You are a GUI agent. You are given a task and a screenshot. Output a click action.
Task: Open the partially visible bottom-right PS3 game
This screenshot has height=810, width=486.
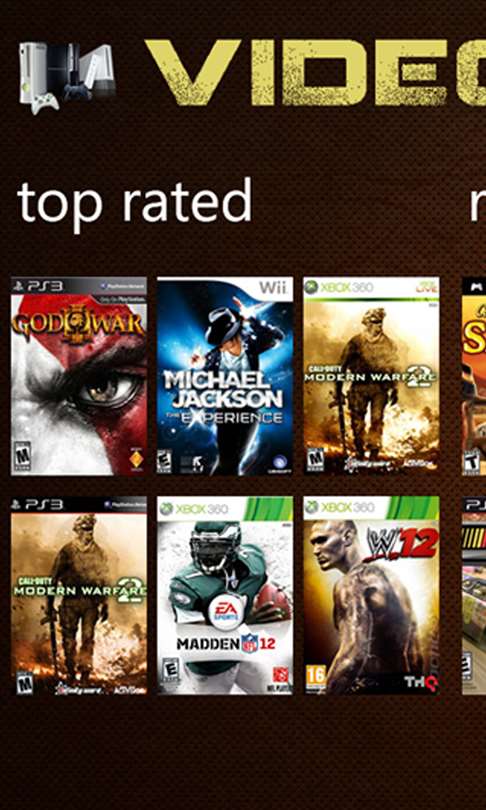click(x=474, y=596)
